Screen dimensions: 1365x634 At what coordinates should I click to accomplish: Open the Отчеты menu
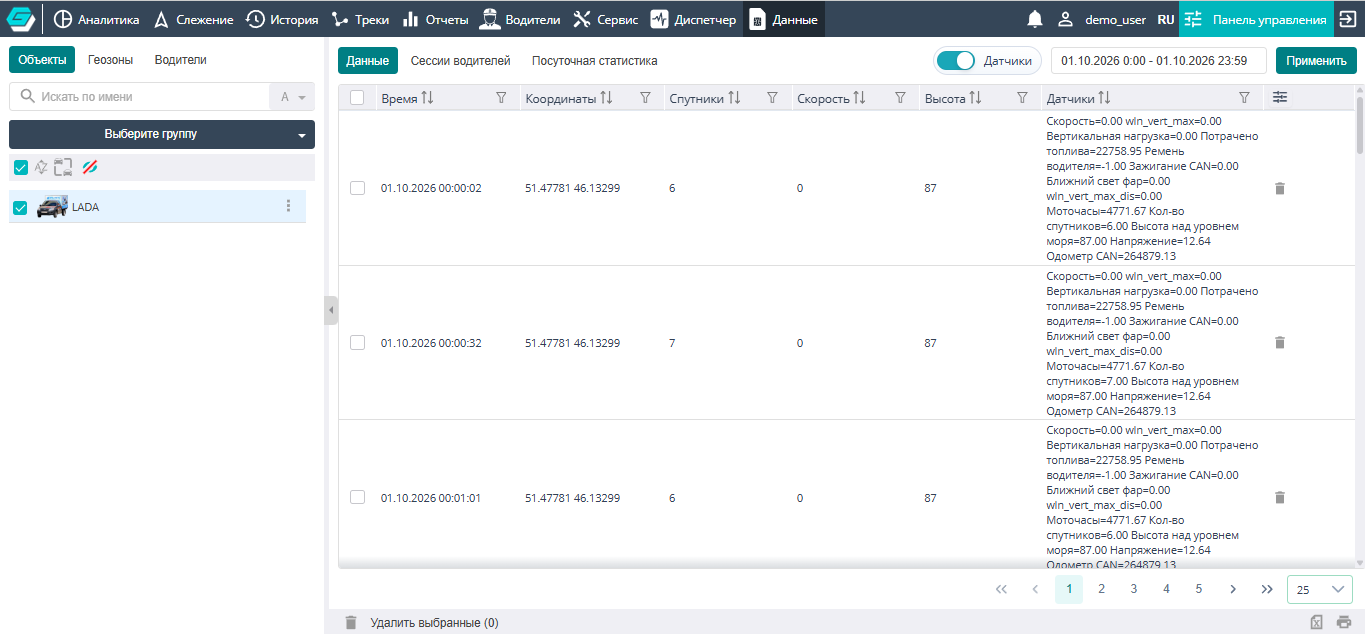435,19
